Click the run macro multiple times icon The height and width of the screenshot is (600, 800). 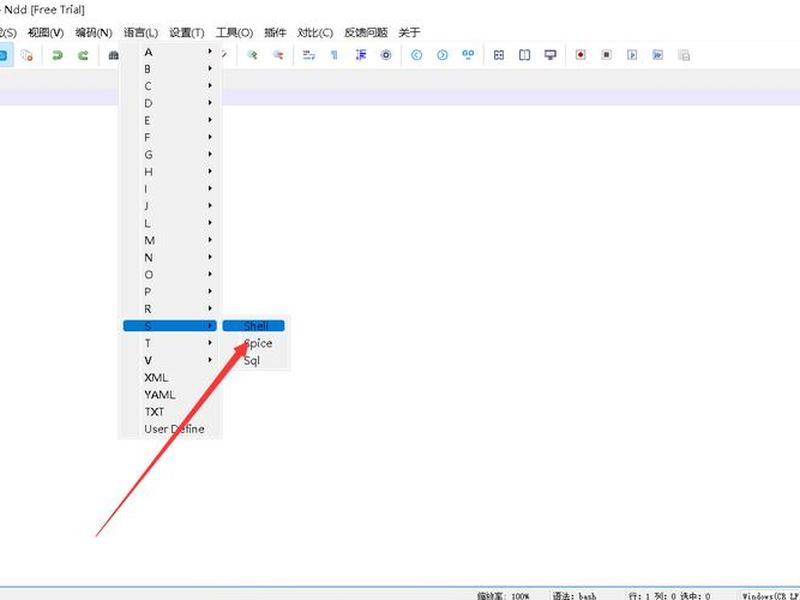[658, 55]
